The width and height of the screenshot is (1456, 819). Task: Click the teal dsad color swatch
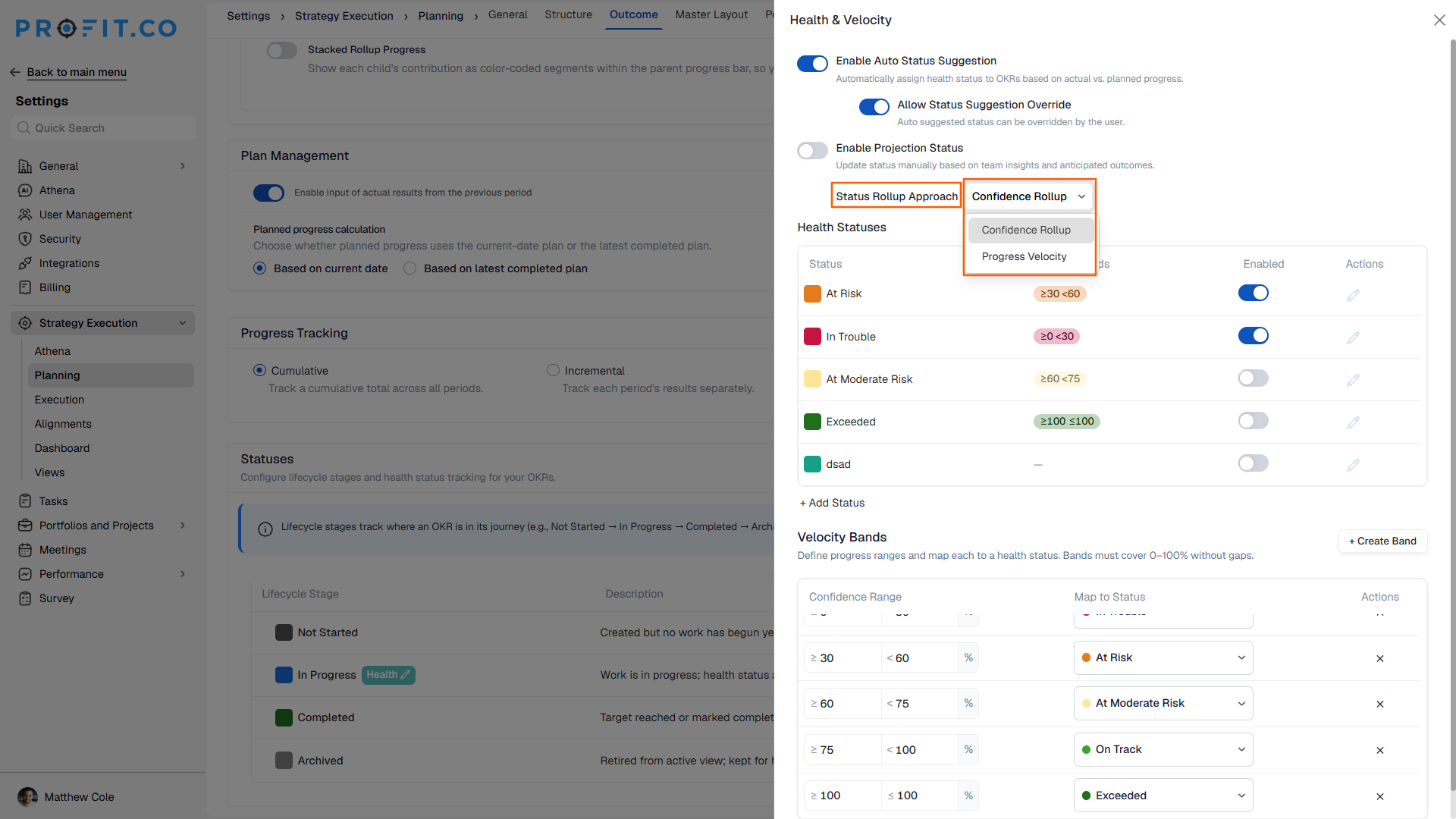[x=812, y=464]
